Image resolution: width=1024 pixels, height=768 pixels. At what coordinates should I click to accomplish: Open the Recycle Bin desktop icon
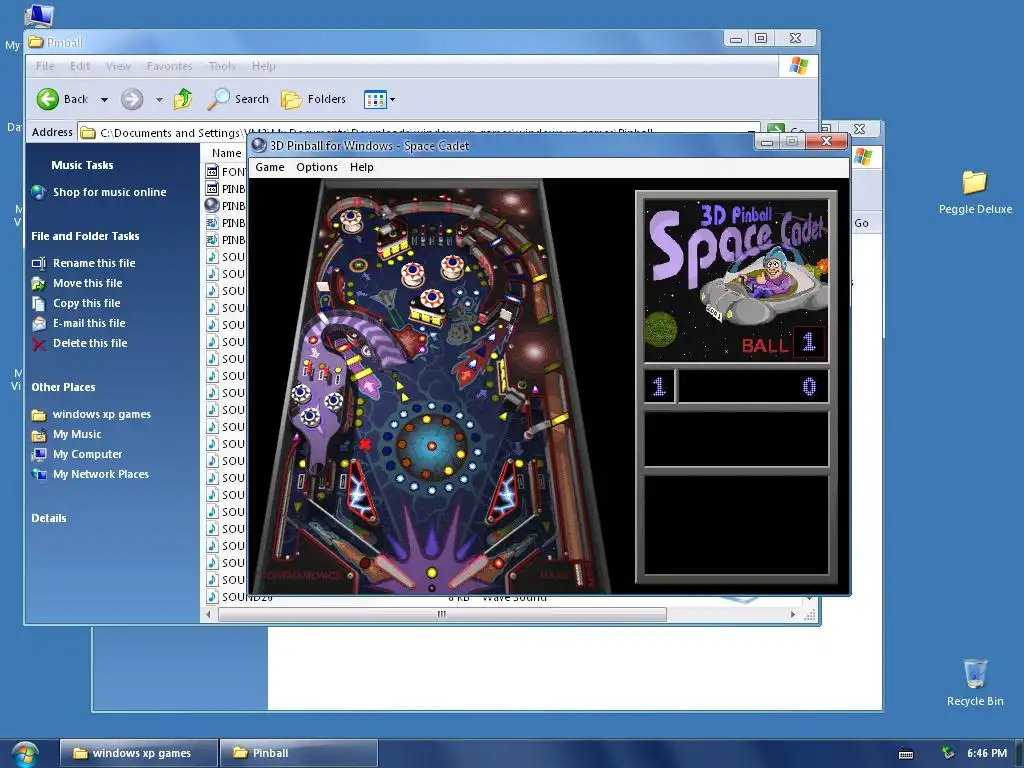pyautogui.click(x=975, y=682)
